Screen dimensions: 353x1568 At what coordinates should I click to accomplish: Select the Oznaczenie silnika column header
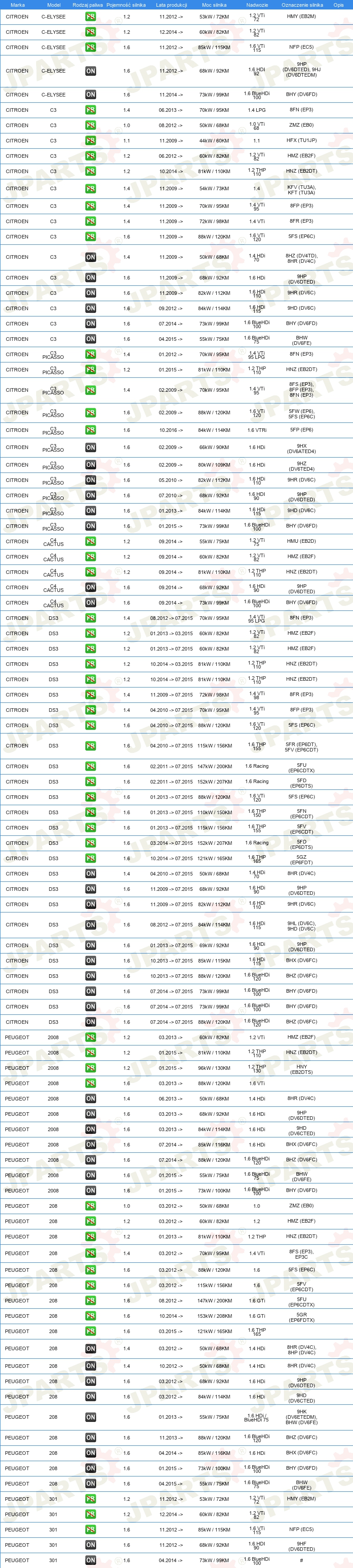point(302,5)
